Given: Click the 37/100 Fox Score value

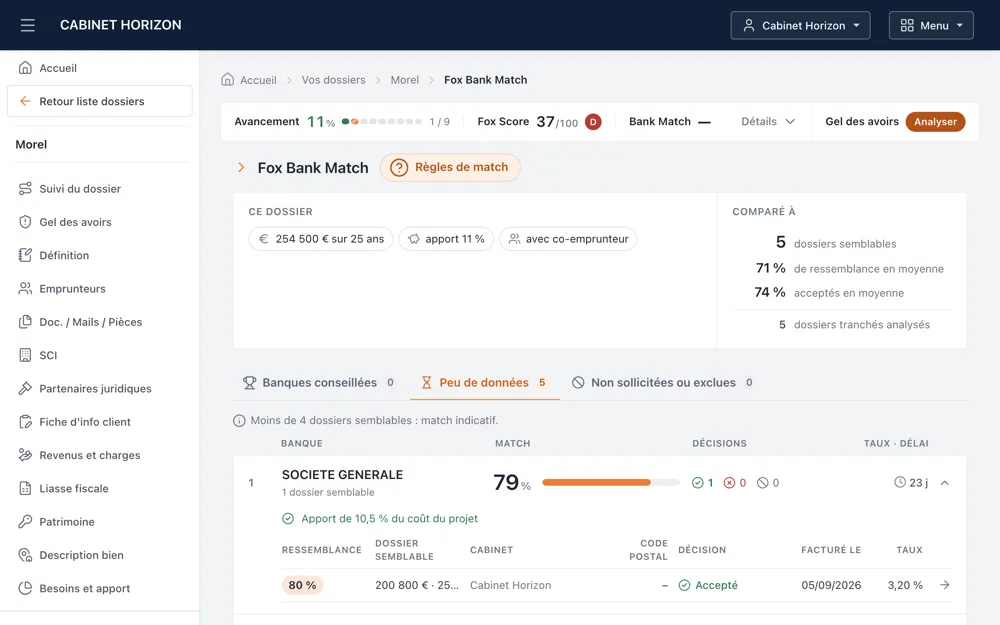Looking at the screenshot, I should point(557,121).
